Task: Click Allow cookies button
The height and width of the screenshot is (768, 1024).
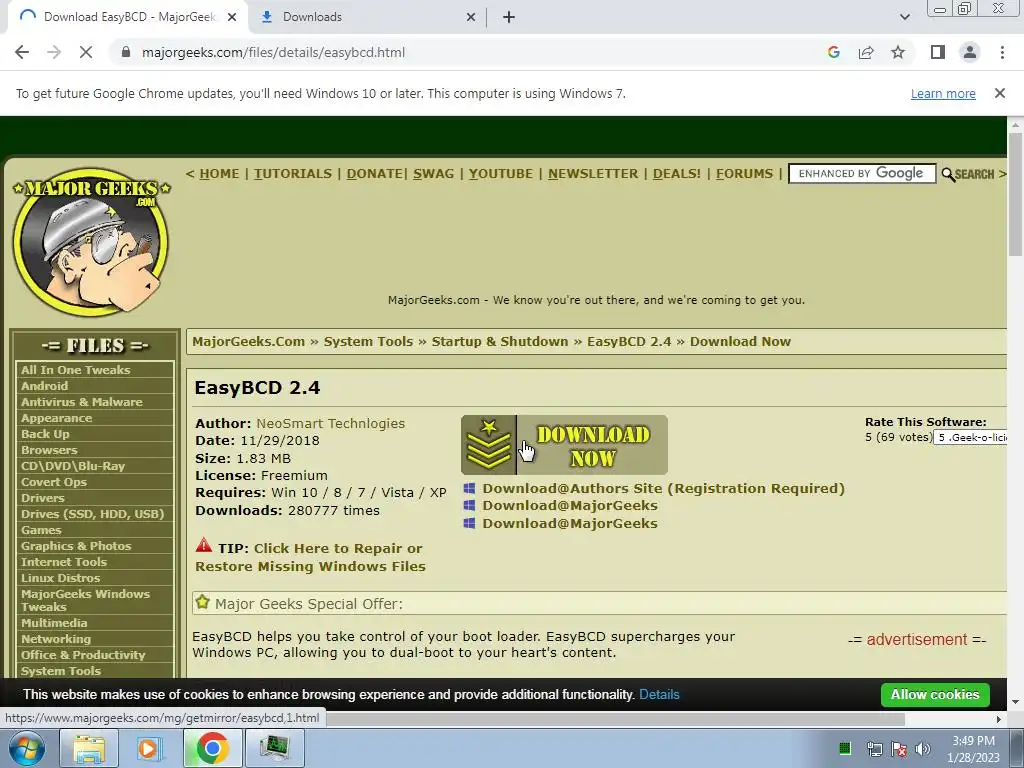Action: pos(935,695)
